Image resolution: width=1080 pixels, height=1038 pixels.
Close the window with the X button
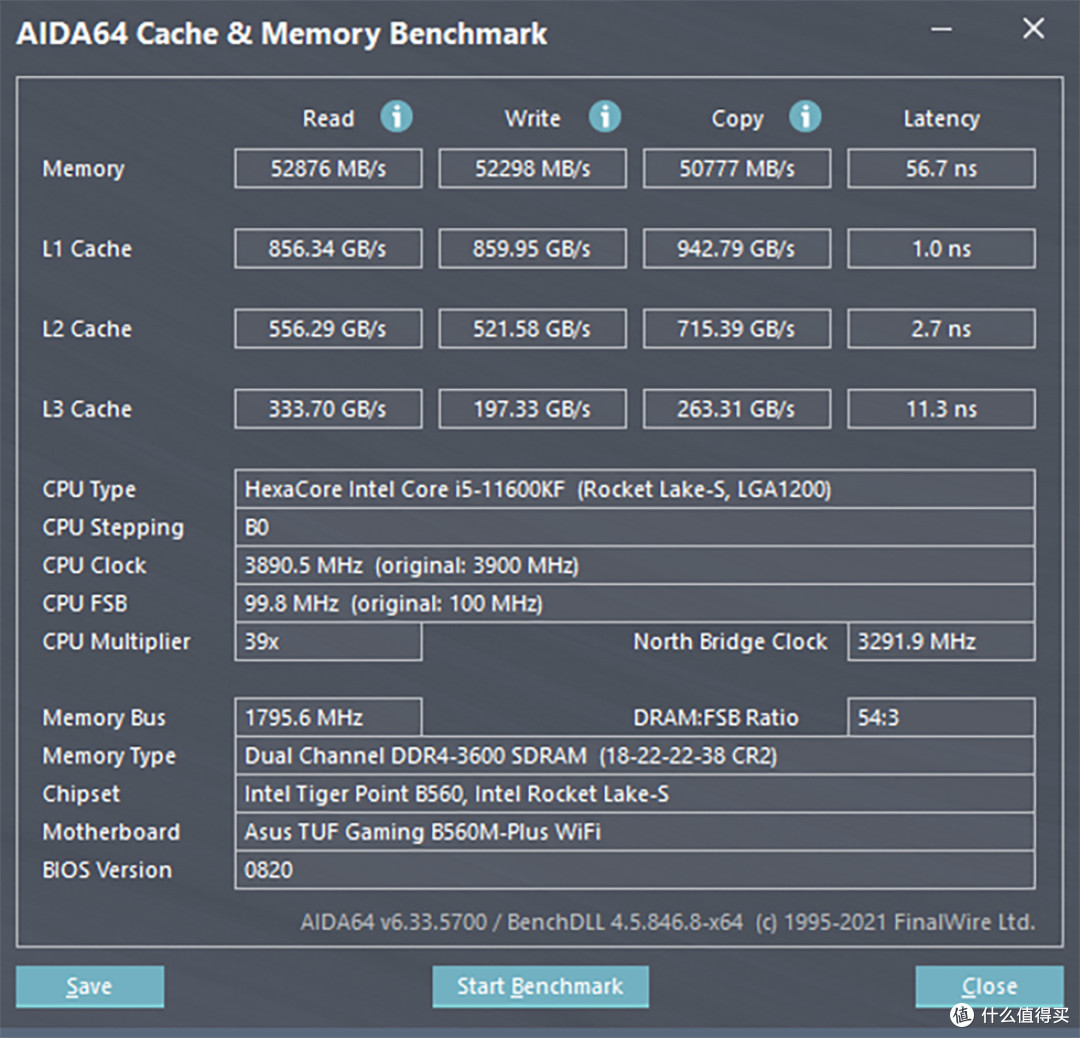pos(1033,29)
